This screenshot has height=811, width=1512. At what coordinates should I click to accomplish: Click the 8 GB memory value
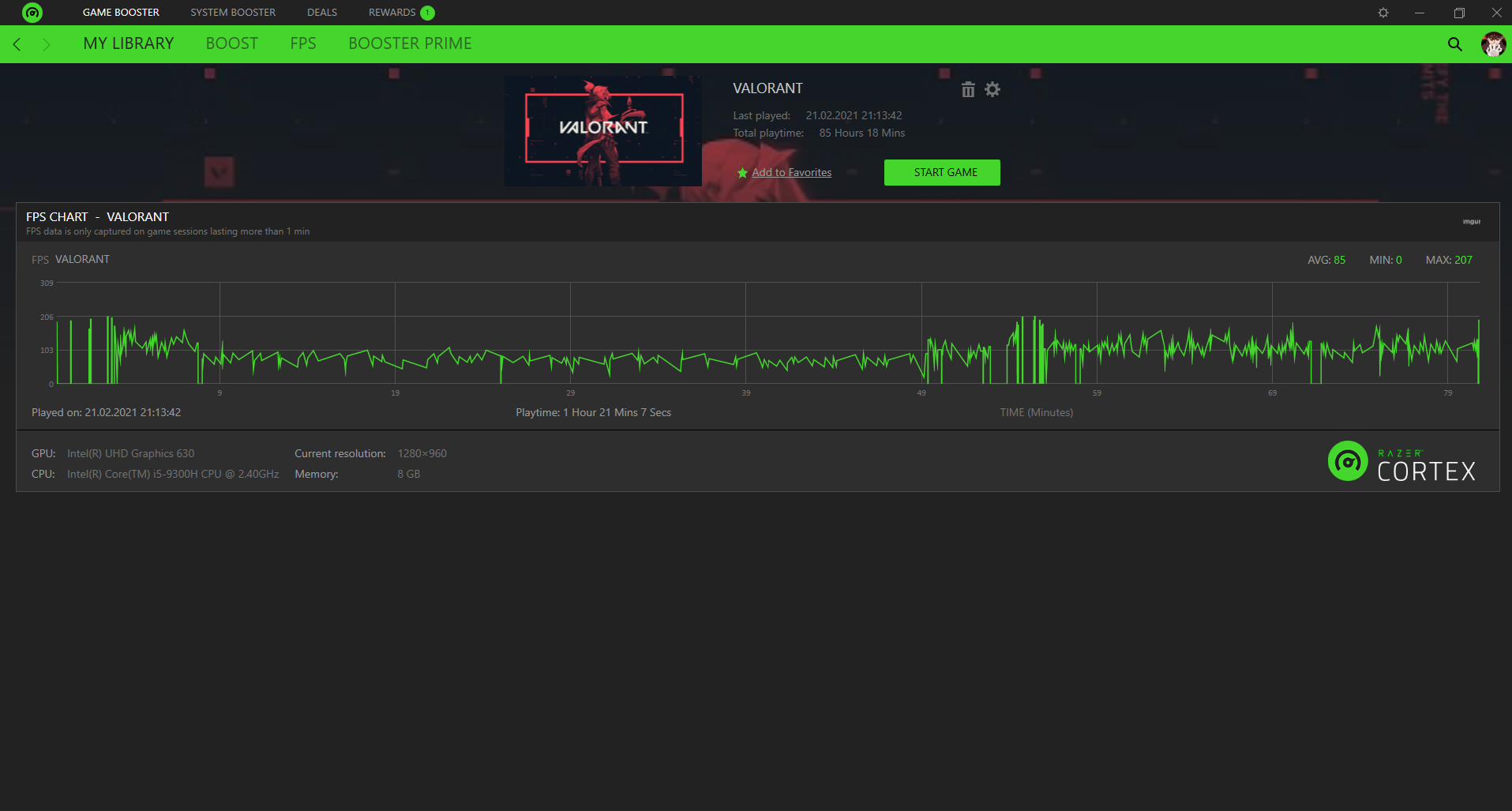[x=409, y=474]
